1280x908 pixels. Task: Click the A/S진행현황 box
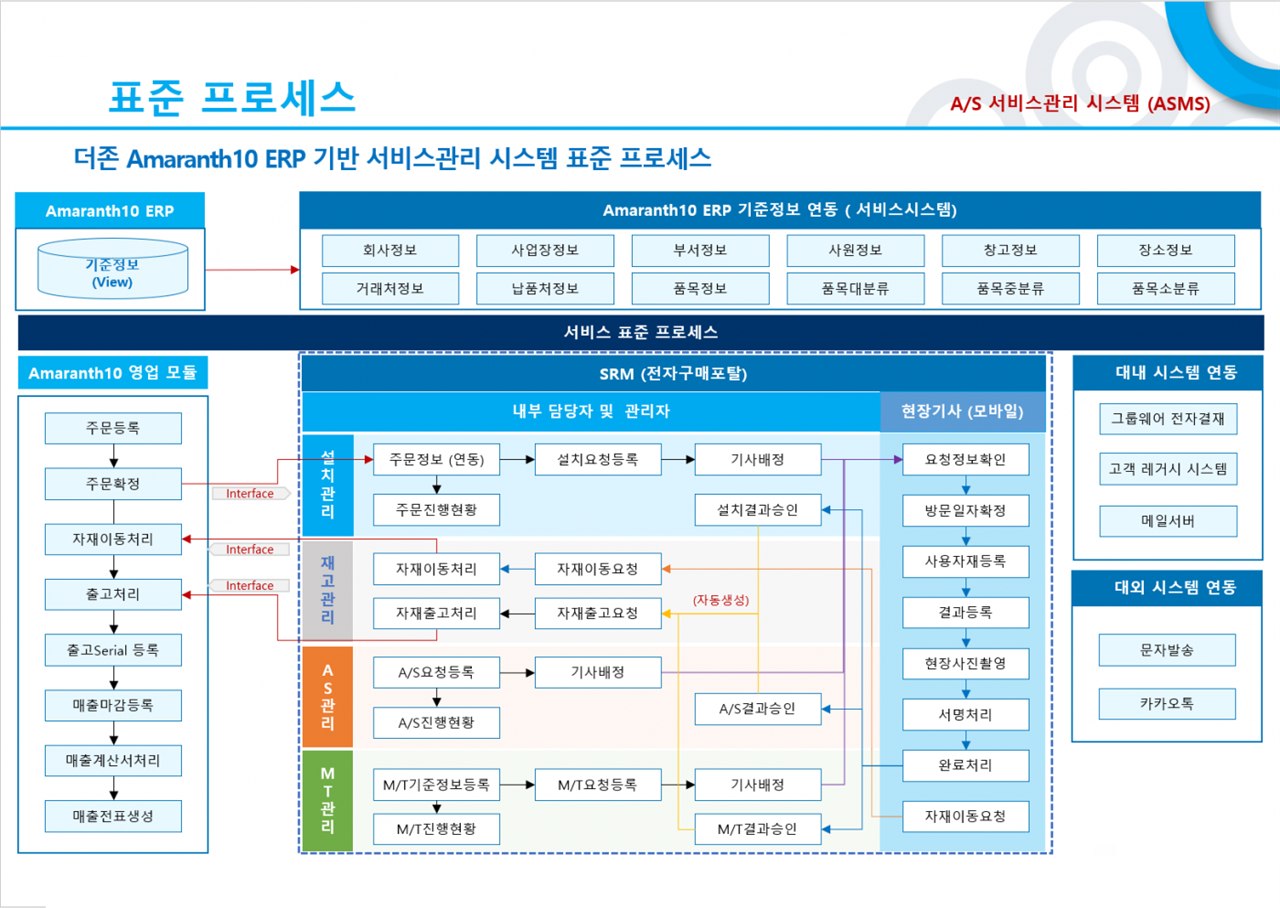tap(436, 722)
